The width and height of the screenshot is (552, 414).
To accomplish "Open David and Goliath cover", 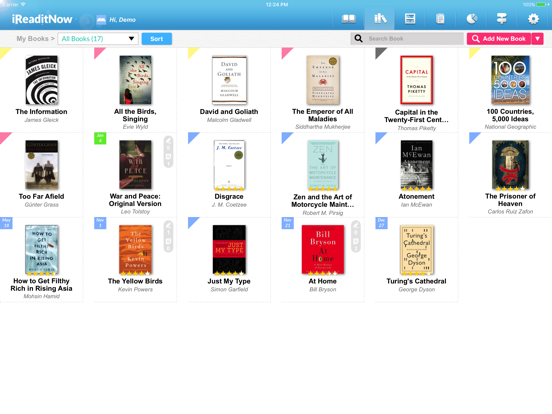I will (229, 80).
